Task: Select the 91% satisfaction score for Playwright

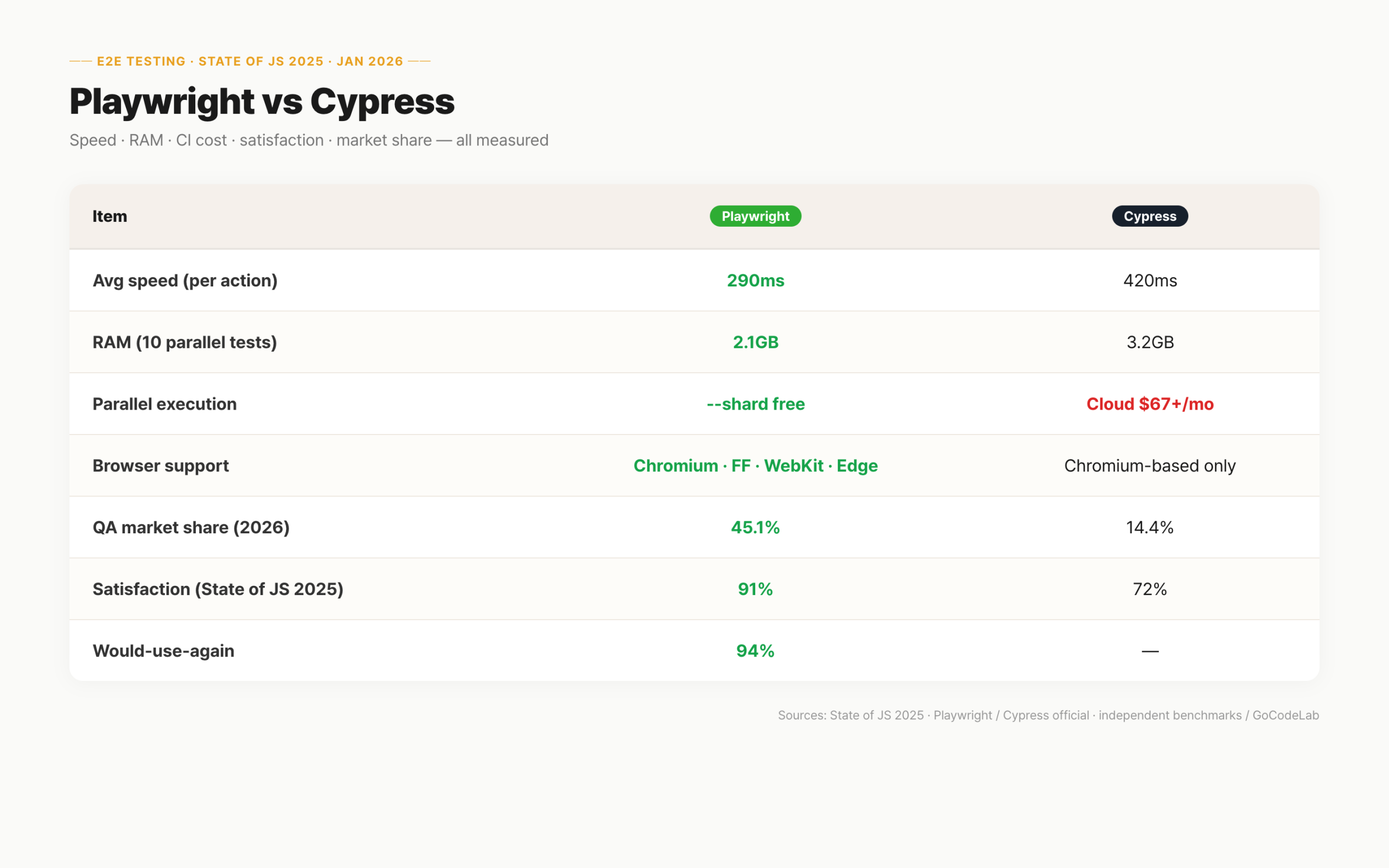Action: point(755,589)
